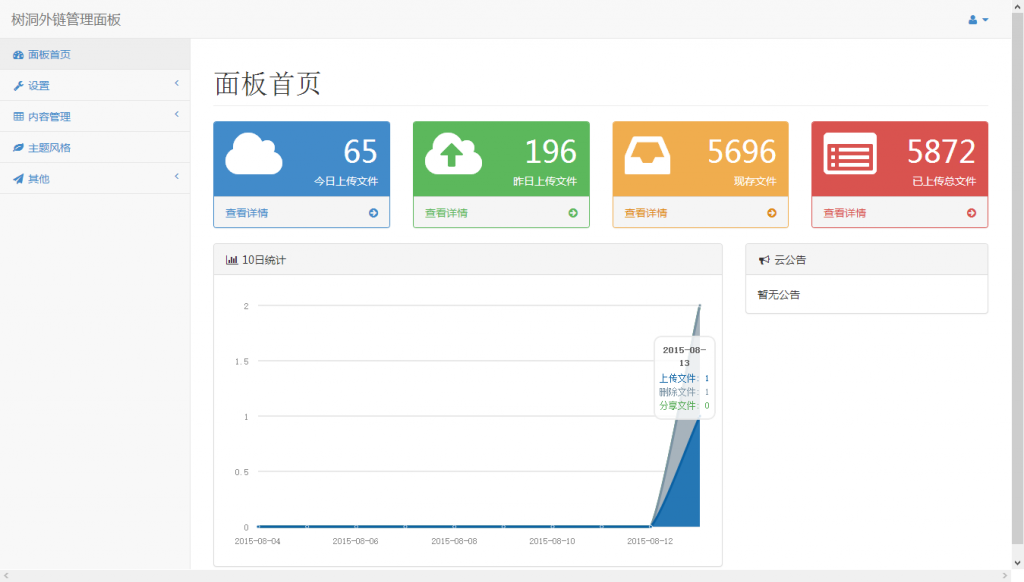Screen dimensions: 1024x582
Task: View details of 昨日上传文件 card
Action: [x=501, y=213]
